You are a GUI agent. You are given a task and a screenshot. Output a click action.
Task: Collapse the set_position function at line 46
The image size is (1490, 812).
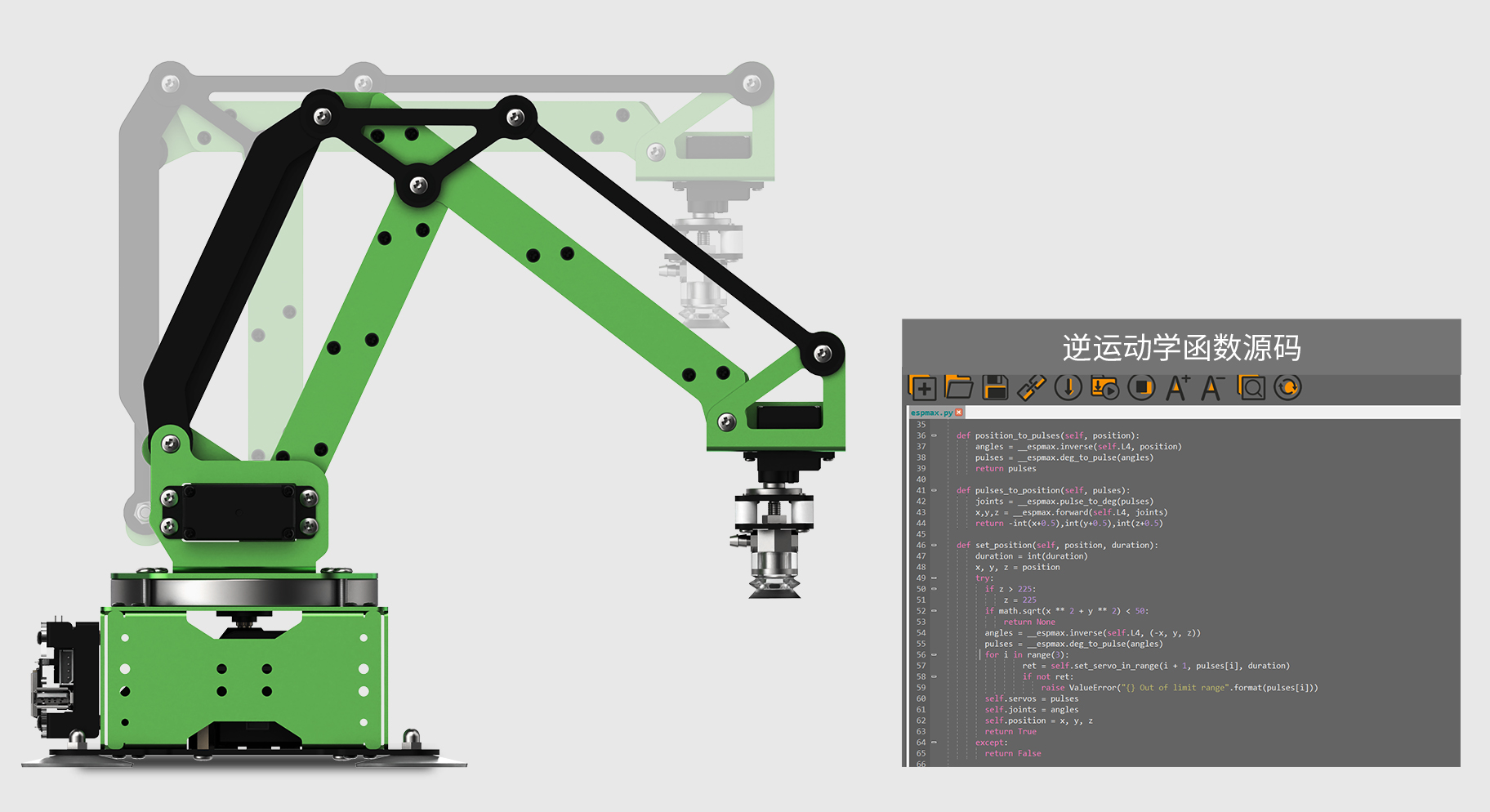tap(934, 545)
